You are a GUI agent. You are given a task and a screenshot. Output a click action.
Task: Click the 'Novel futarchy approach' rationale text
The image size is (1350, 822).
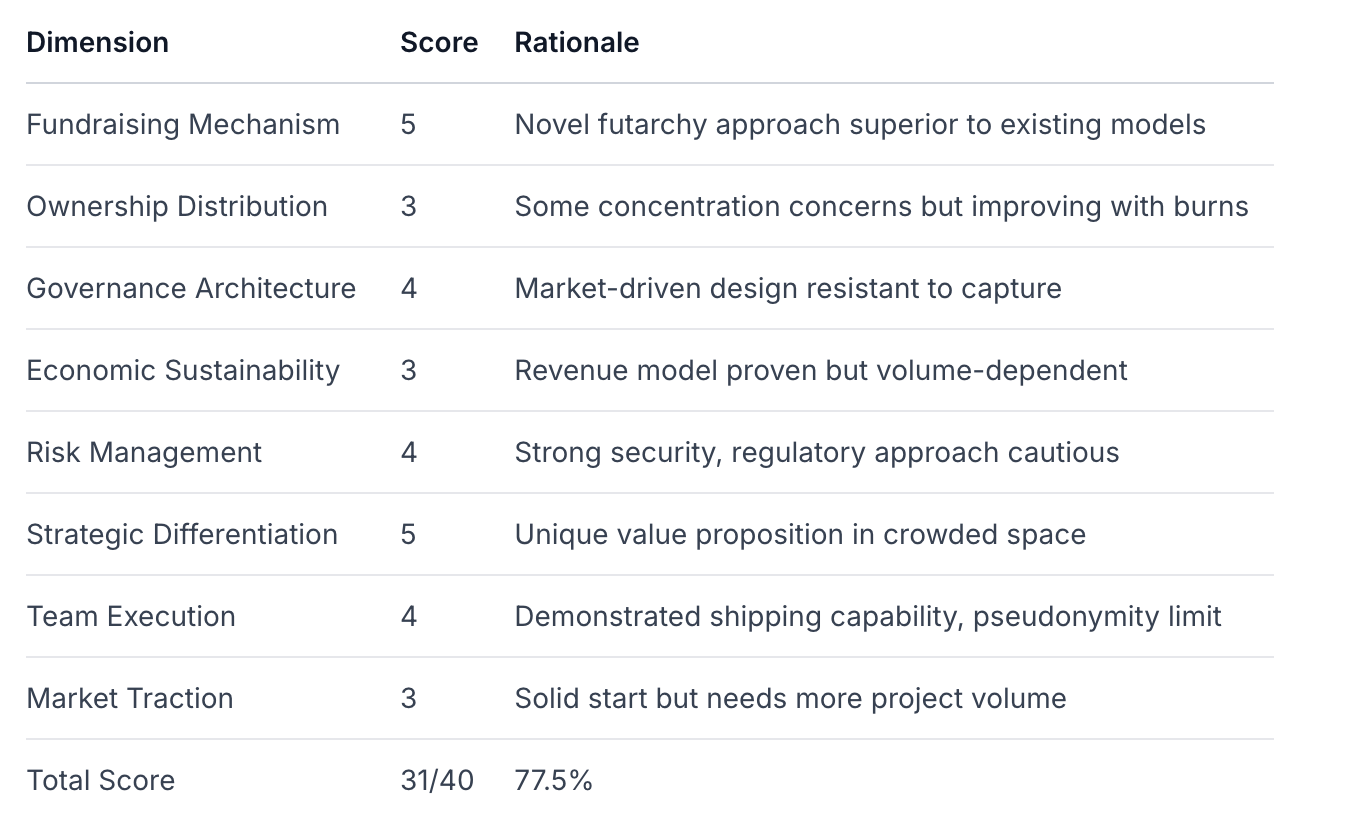click(x=859, y=125)
